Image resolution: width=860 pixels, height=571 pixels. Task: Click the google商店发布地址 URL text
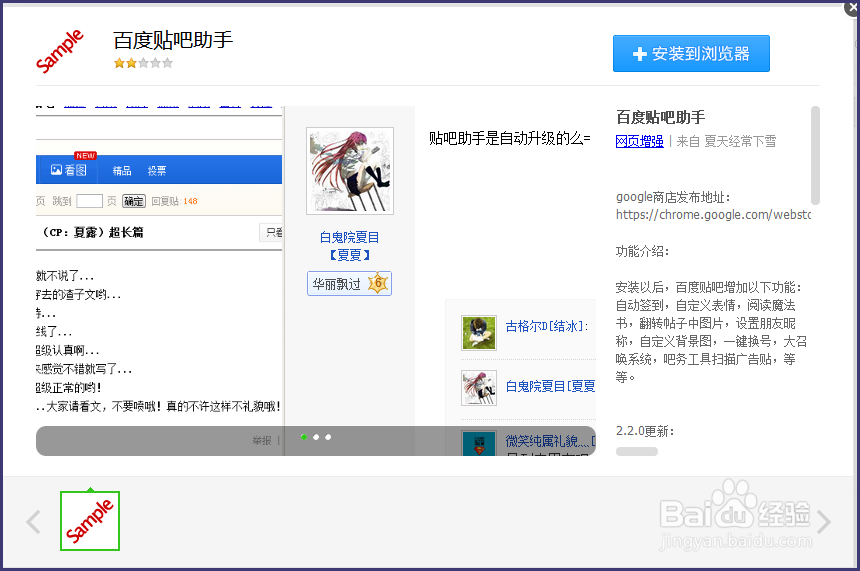[x=712, y=215]
